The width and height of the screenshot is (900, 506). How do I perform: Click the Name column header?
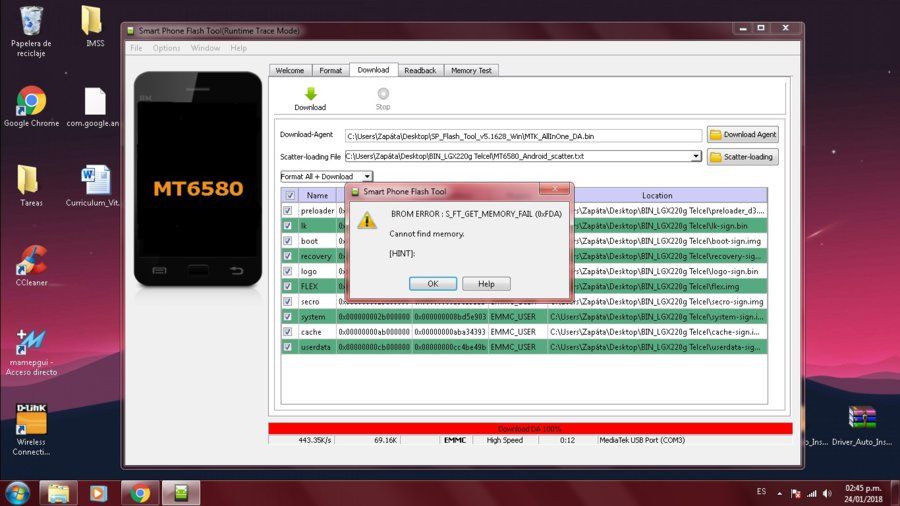[x=317, y=196]
